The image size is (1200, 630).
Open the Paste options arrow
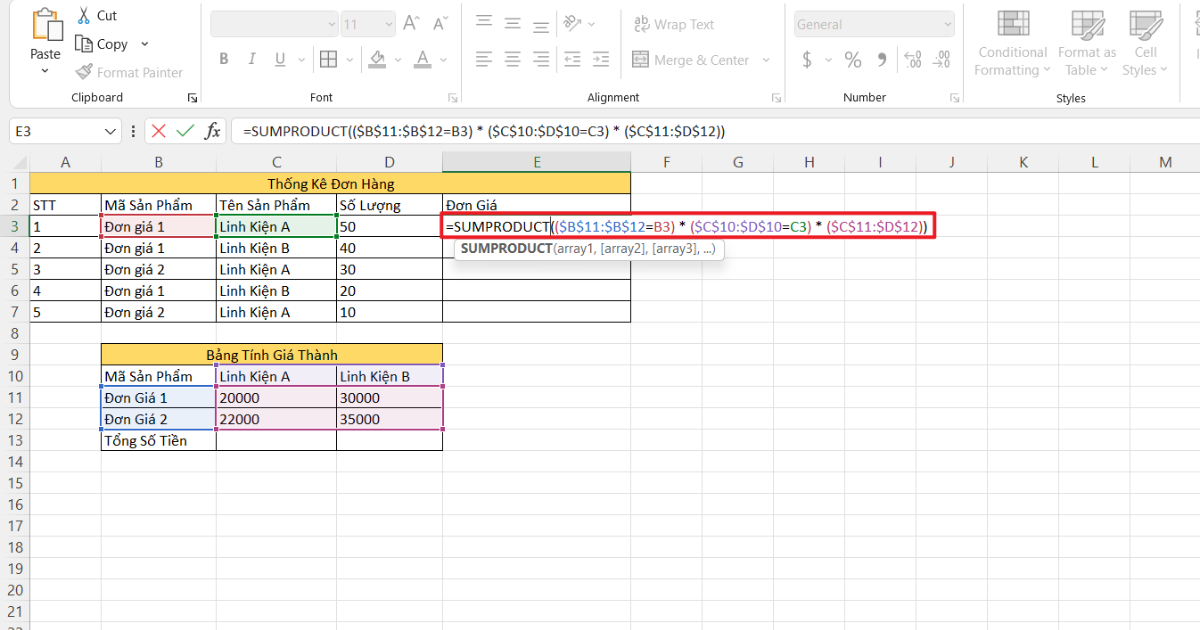tap(45, 72)
